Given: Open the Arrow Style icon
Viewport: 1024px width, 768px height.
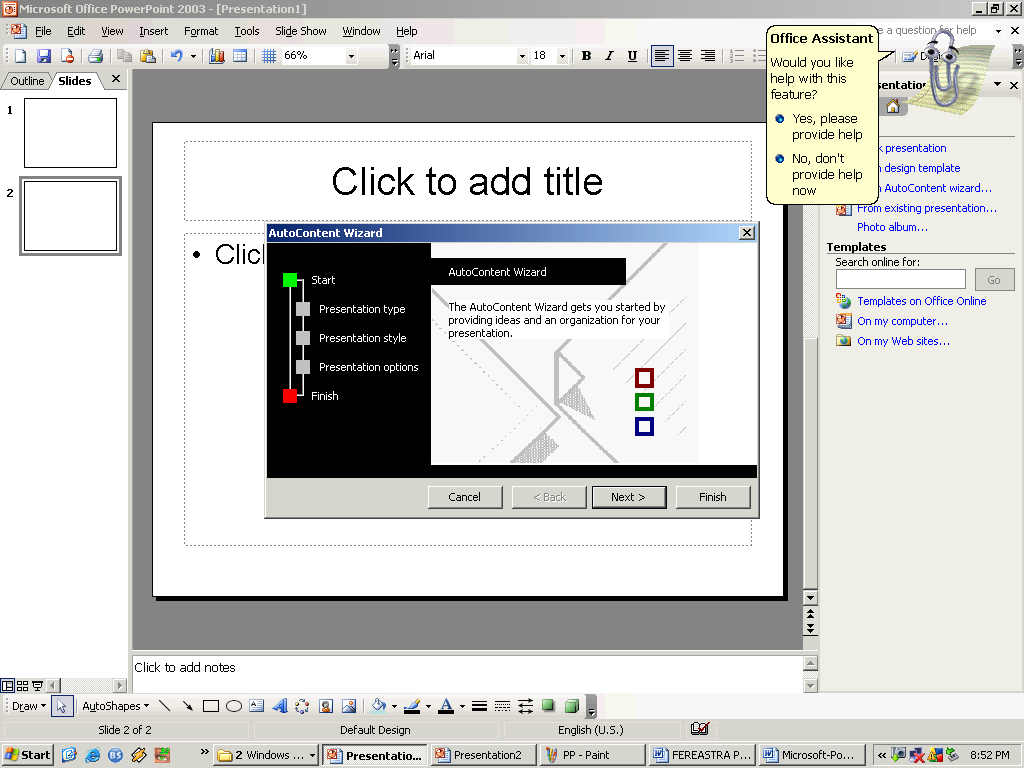Looking at the screenshot, I should pyautogui.click(x=525, y=706).
